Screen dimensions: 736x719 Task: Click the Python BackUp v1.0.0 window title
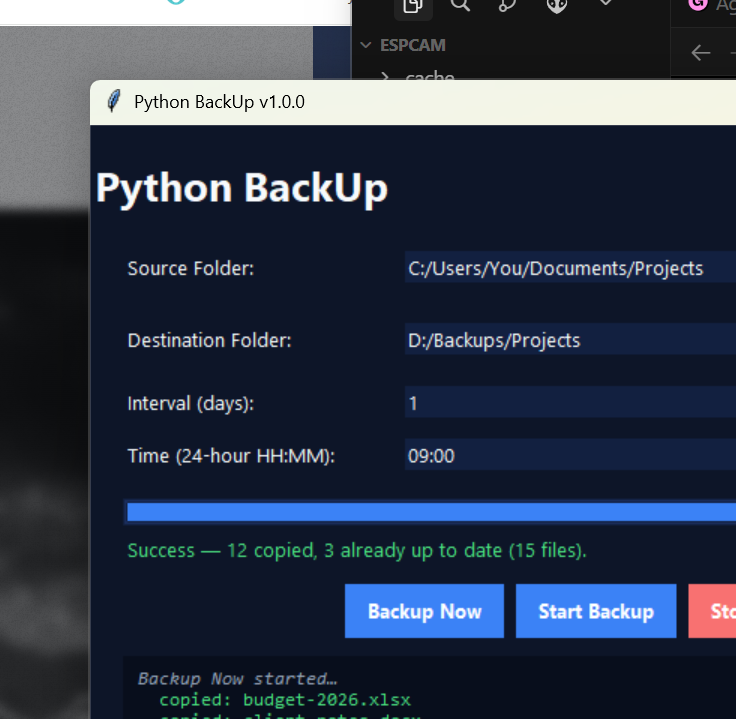(219, 102)
